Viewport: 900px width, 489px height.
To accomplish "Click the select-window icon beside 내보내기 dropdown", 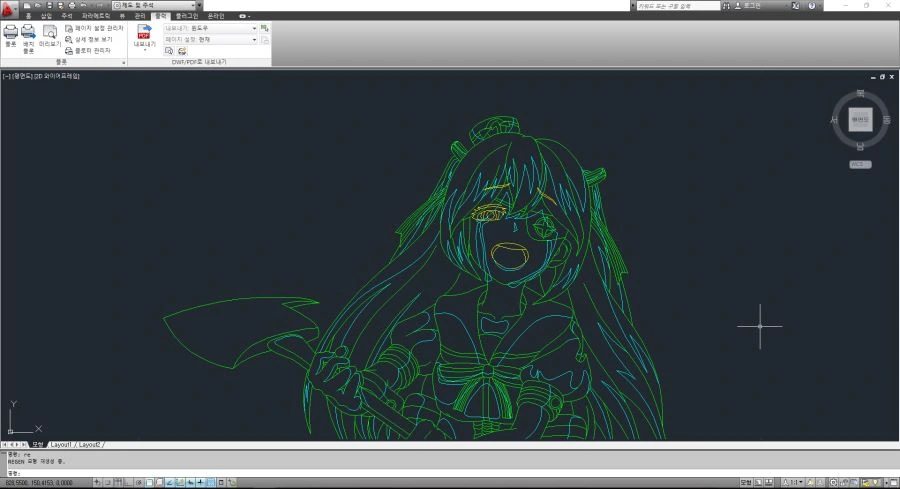I will [x=265, y=28].
